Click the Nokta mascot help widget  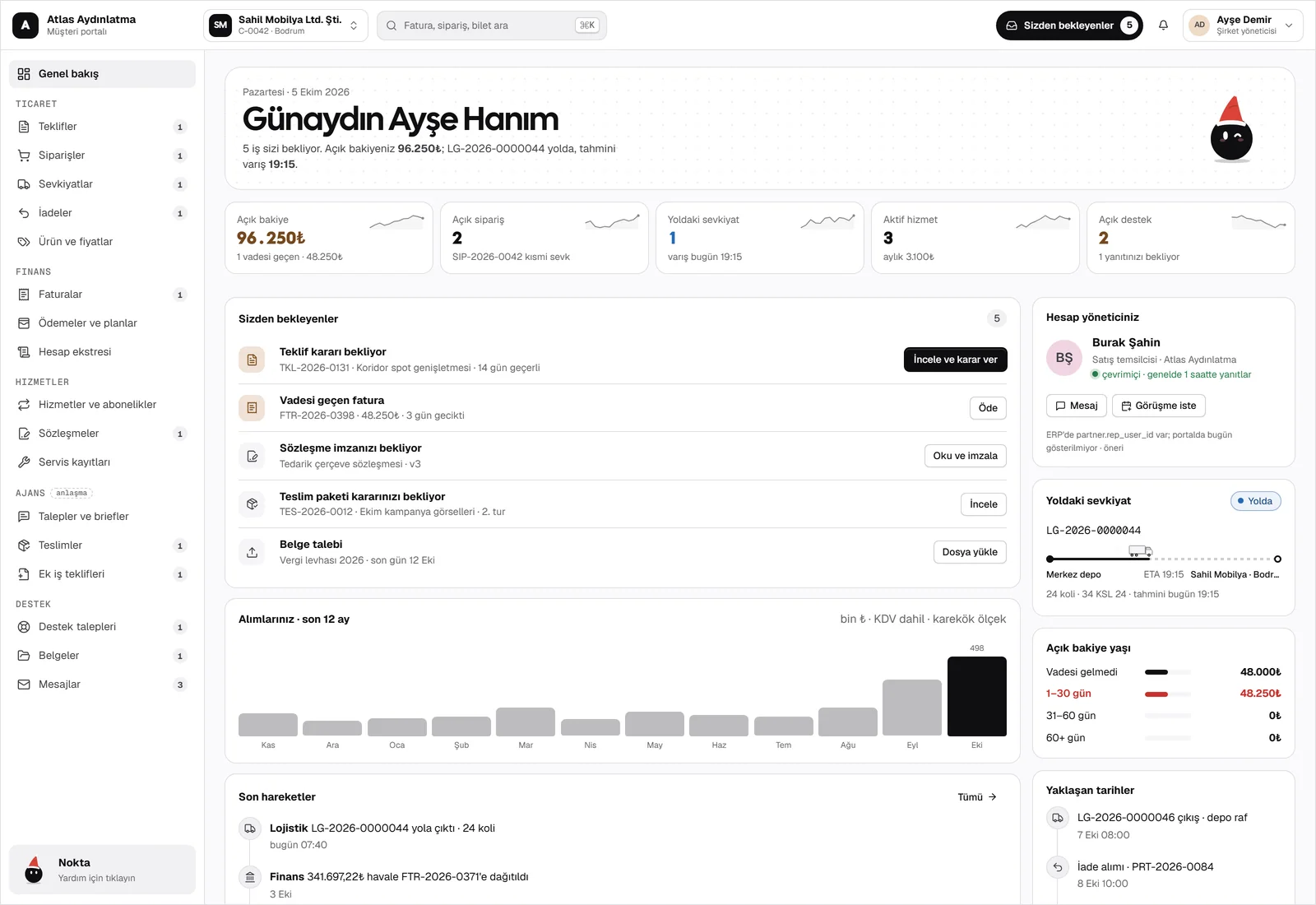pyautogui.click(x=103, y=870)
